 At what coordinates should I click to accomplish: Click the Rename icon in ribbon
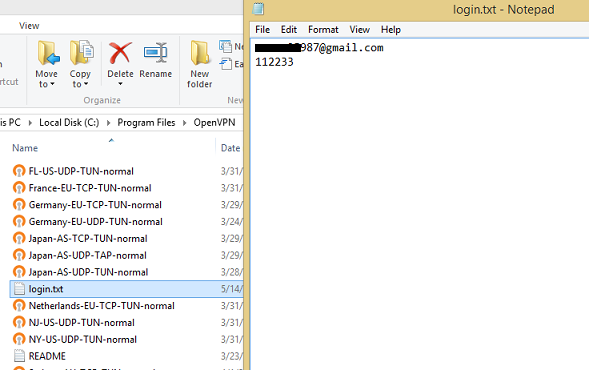pyautogui.click(x=156, y=53)
